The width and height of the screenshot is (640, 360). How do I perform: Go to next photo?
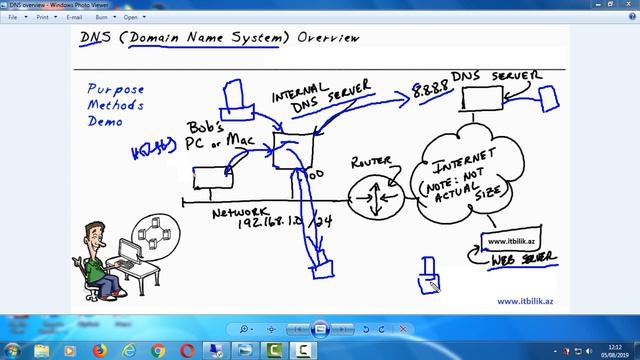pos(342,329)
